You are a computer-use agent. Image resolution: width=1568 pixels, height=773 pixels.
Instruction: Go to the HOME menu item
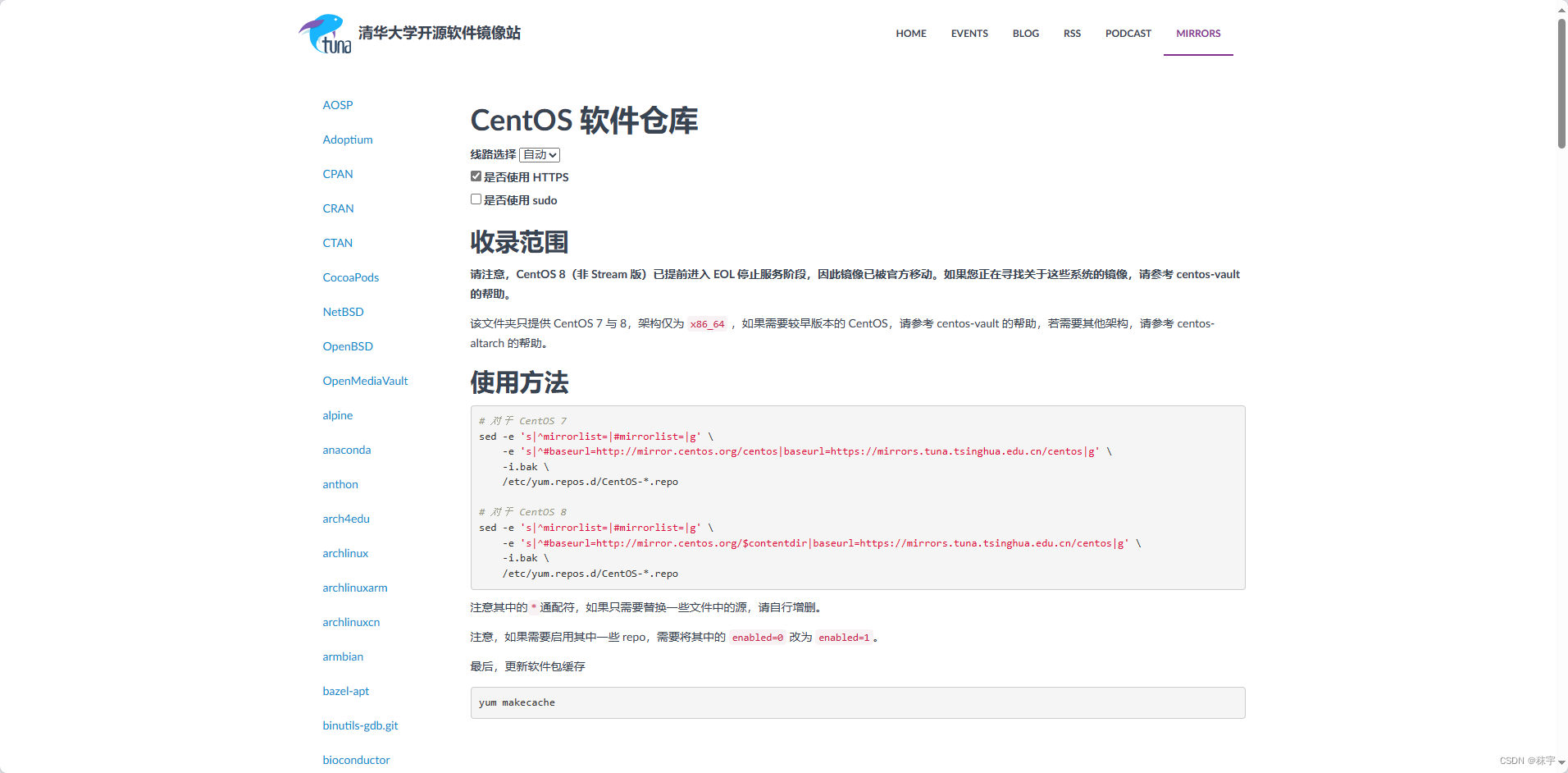(x=911, y=34)
